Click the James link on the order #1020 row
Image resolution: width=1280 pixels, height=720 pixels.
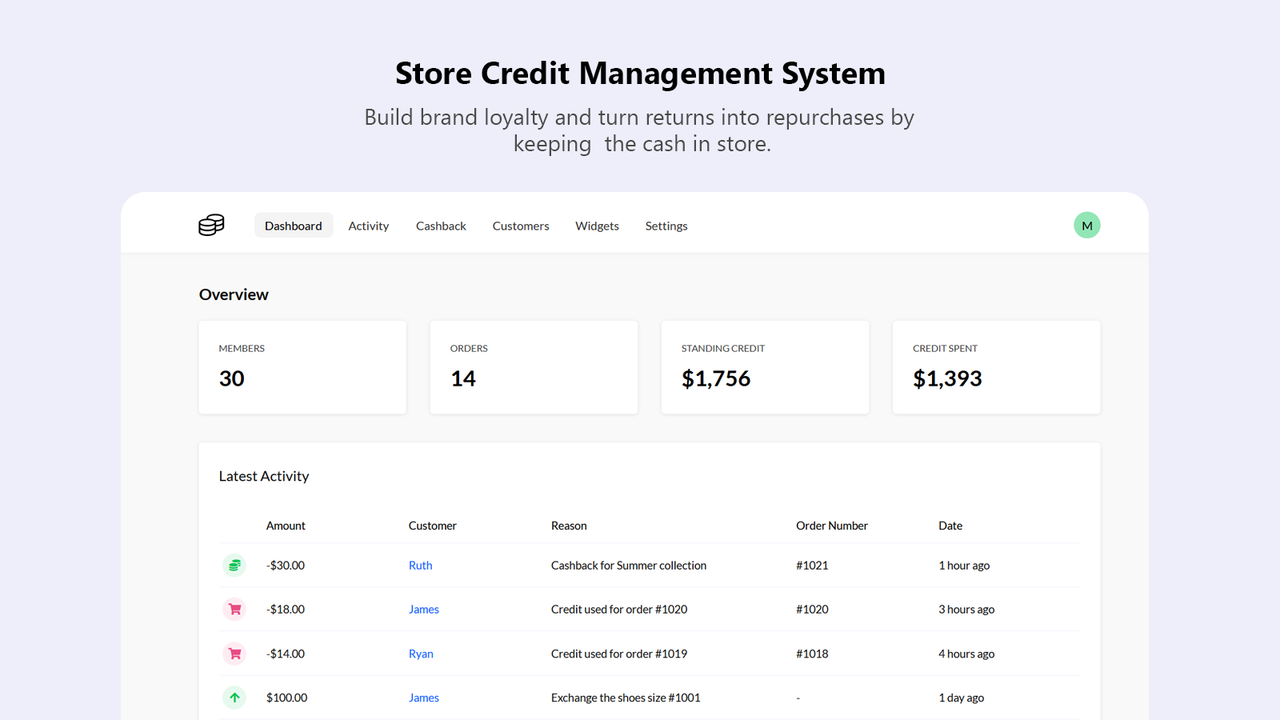tap(423, 610)
